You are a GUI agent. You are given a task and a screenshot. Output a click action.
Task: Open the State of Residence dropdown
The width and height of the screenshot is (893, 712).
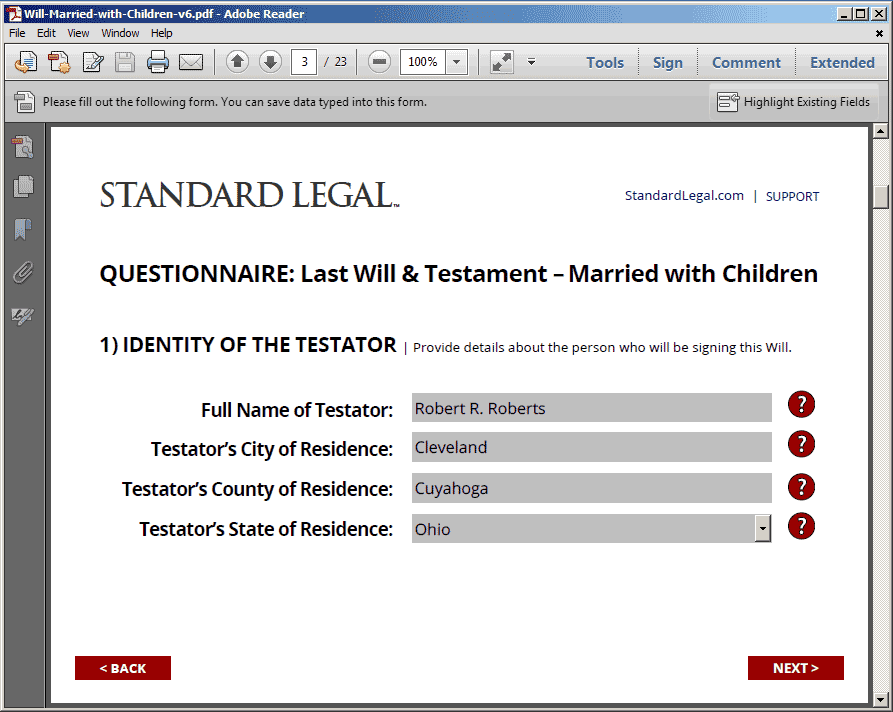tap(763, 529)
